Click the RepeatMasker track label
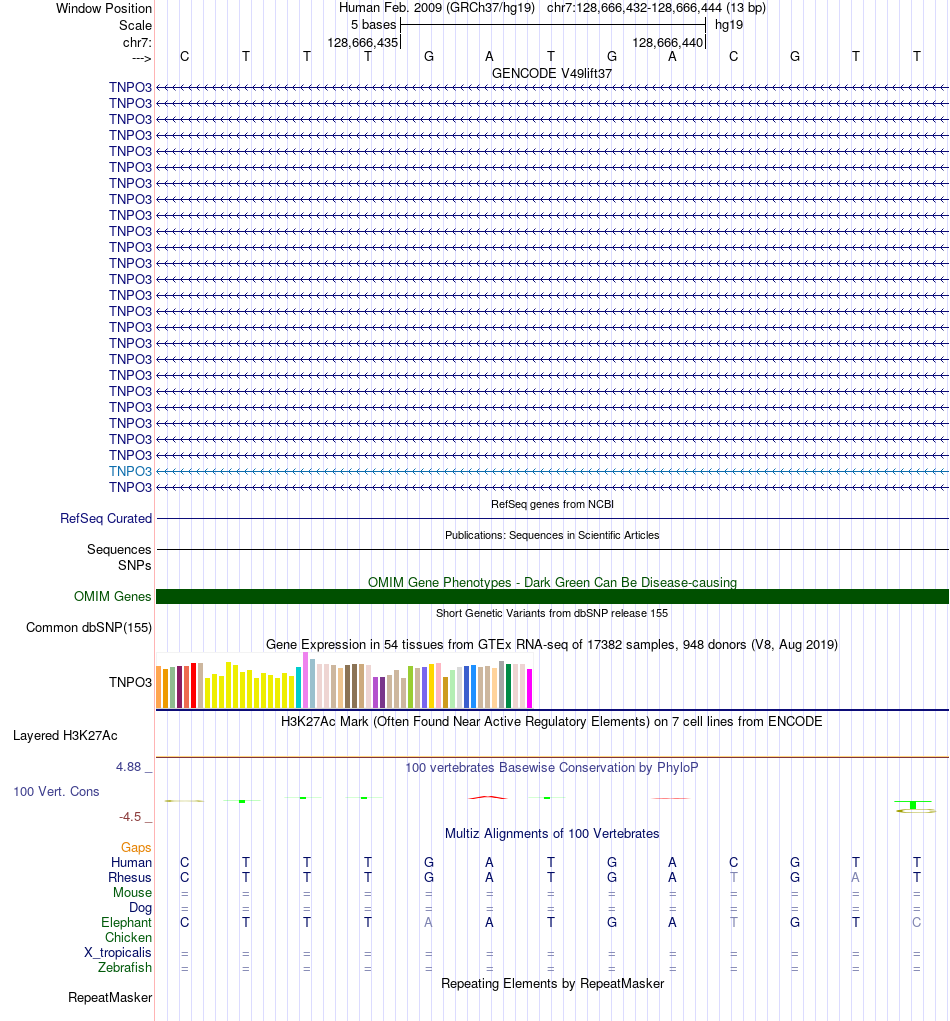The height and width of the screenshot is (1021, 950). point(110,998)
